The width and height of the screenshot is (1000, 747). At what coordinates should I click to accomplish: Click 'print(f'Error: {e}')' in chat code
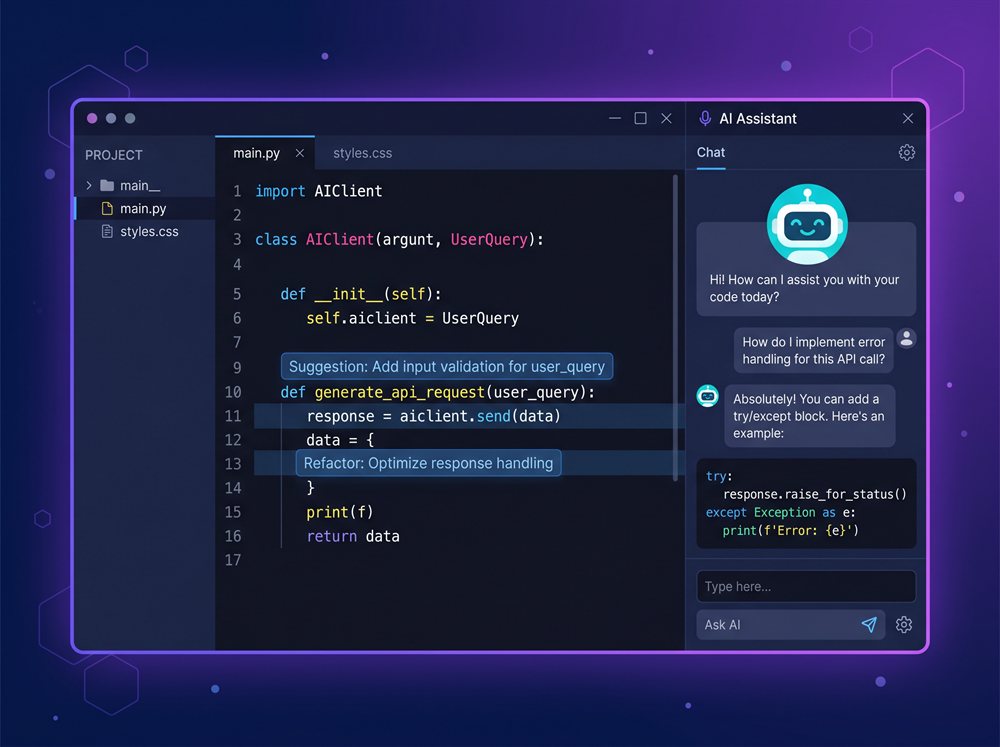(790, 531)
